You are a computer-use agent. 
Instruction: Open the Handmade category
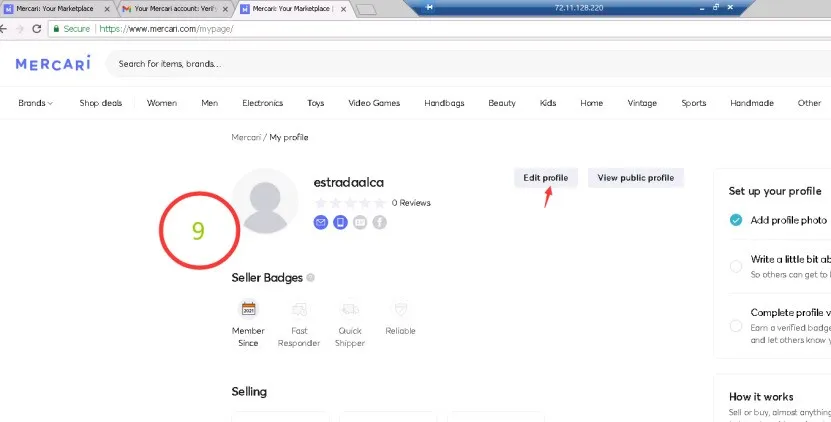click(752, 103)
